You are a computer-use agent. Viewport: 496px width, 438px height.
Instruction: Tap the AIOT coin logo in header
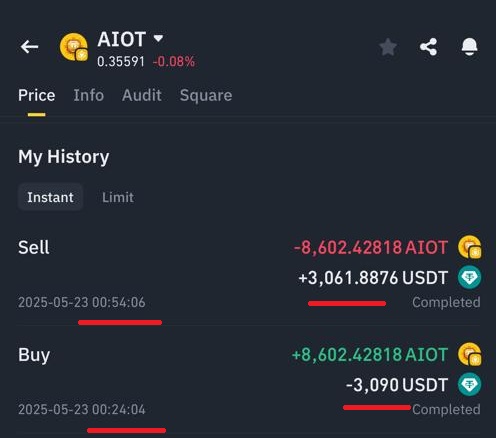click(x=74, y=47)
